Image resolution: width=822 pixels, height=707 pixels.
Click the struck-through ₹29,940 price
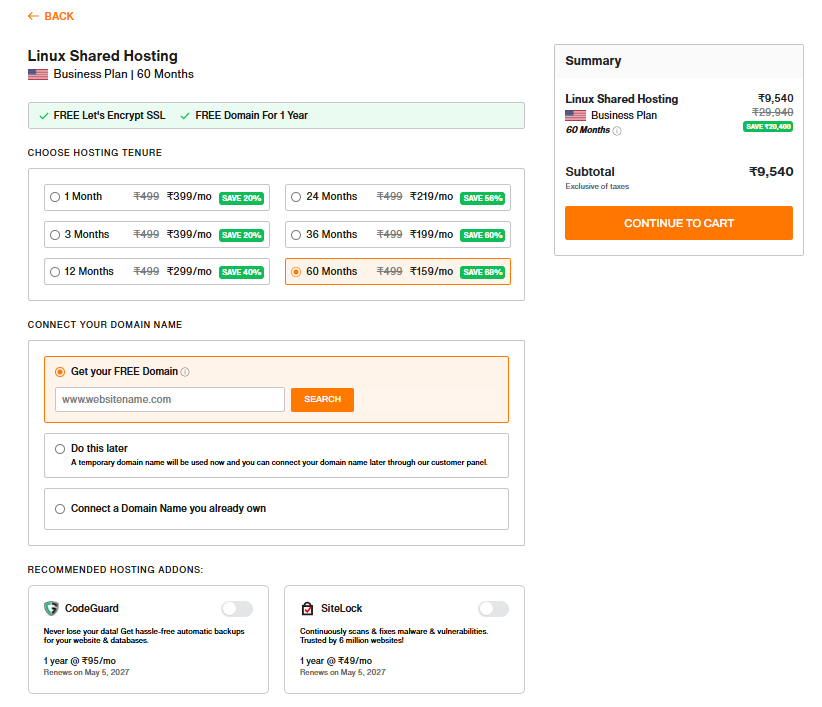[x=772, y=112]
